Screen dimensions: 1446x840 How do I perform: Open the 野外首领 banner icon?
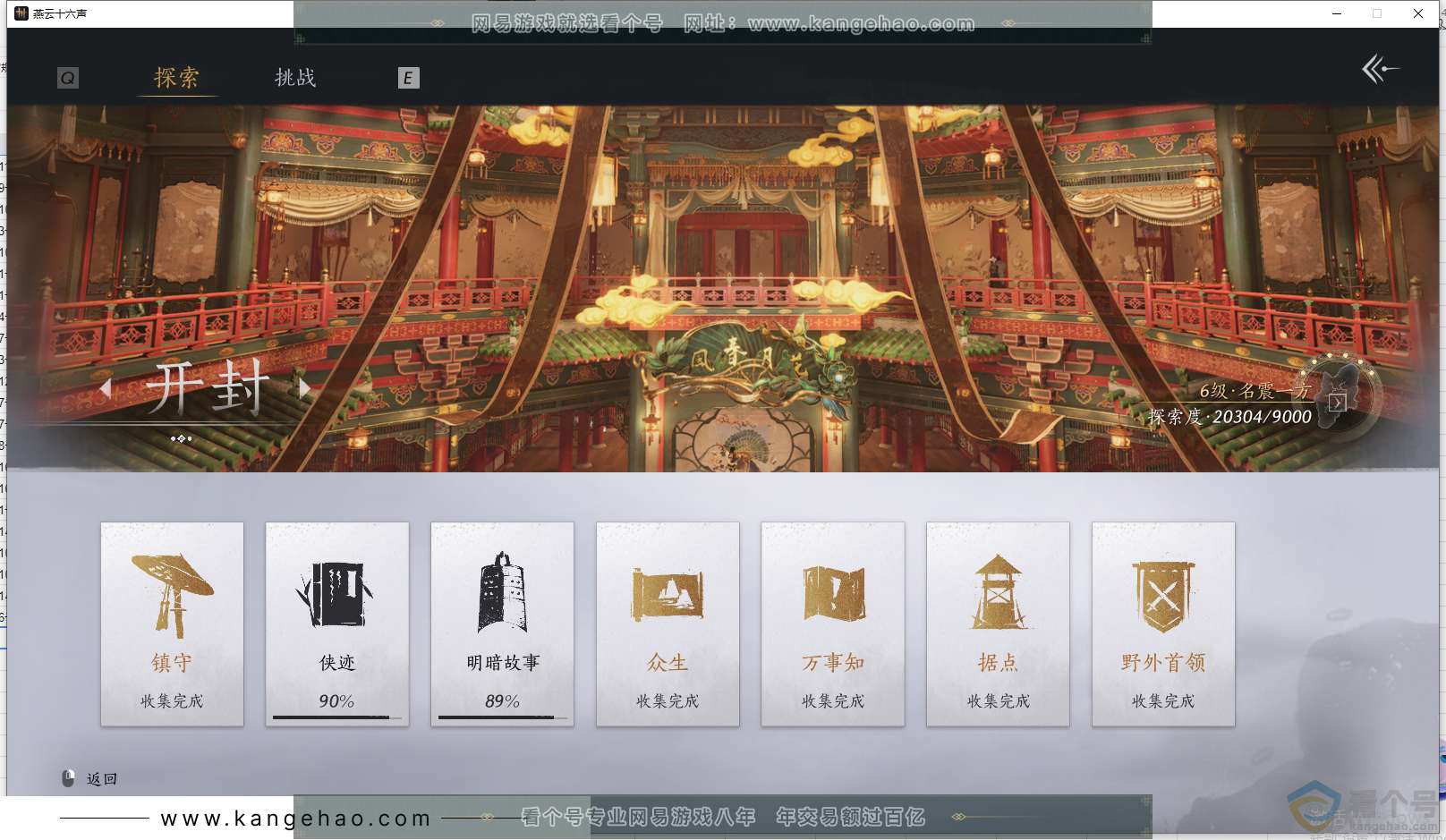click(1163, 597)
